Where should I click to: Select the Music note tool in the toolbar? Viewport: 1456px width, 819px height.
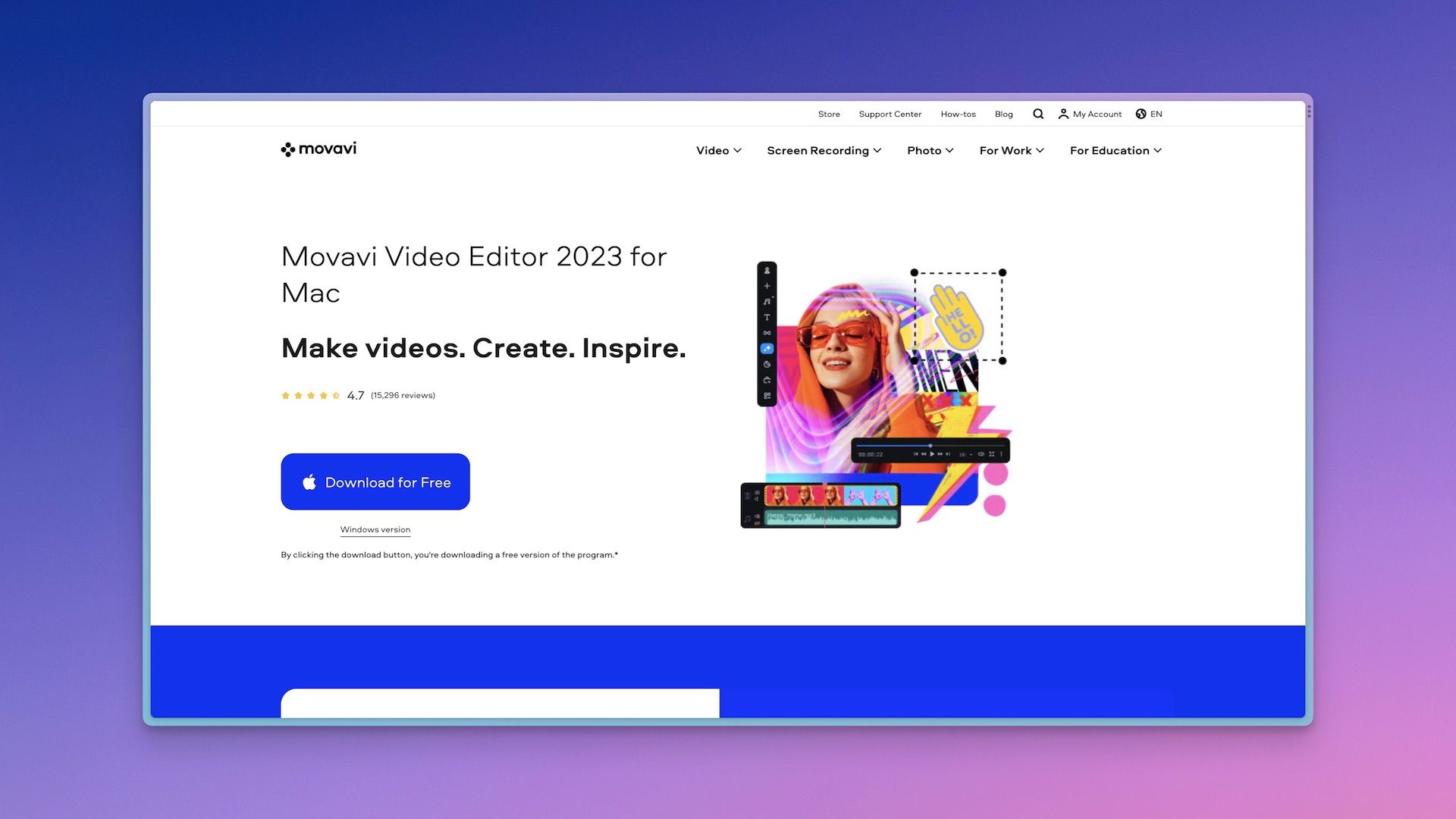[767, 301]
